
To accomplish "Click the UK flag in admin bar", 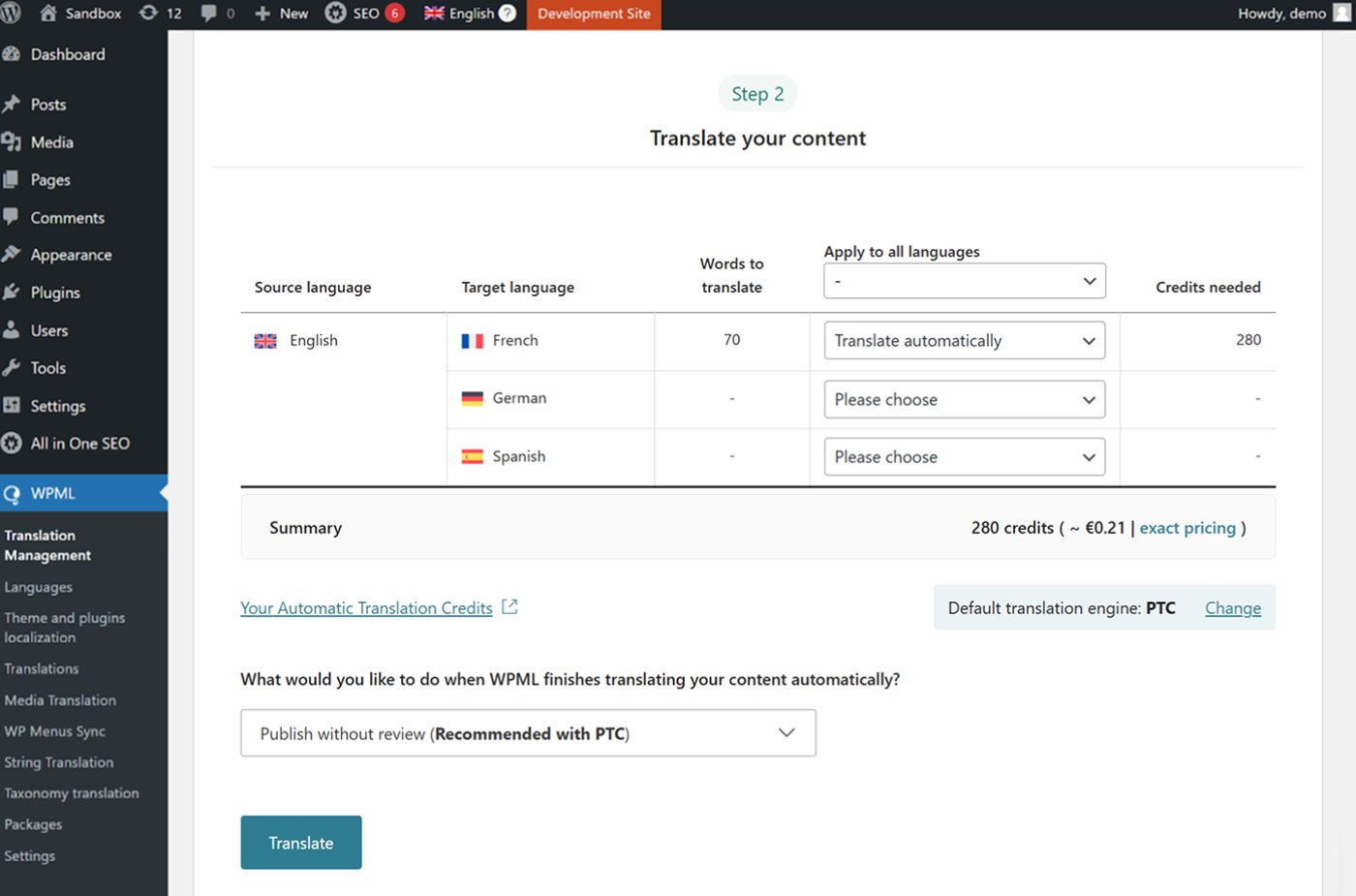I will pos(434,14).
